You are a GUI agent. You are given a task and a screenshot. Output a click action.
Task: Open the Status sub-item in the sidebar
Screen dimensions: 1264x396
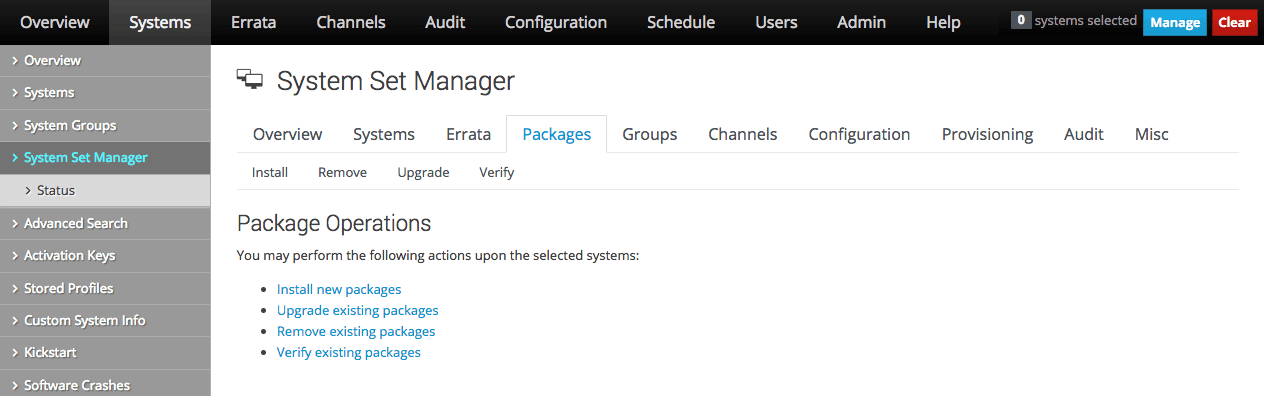105,190
